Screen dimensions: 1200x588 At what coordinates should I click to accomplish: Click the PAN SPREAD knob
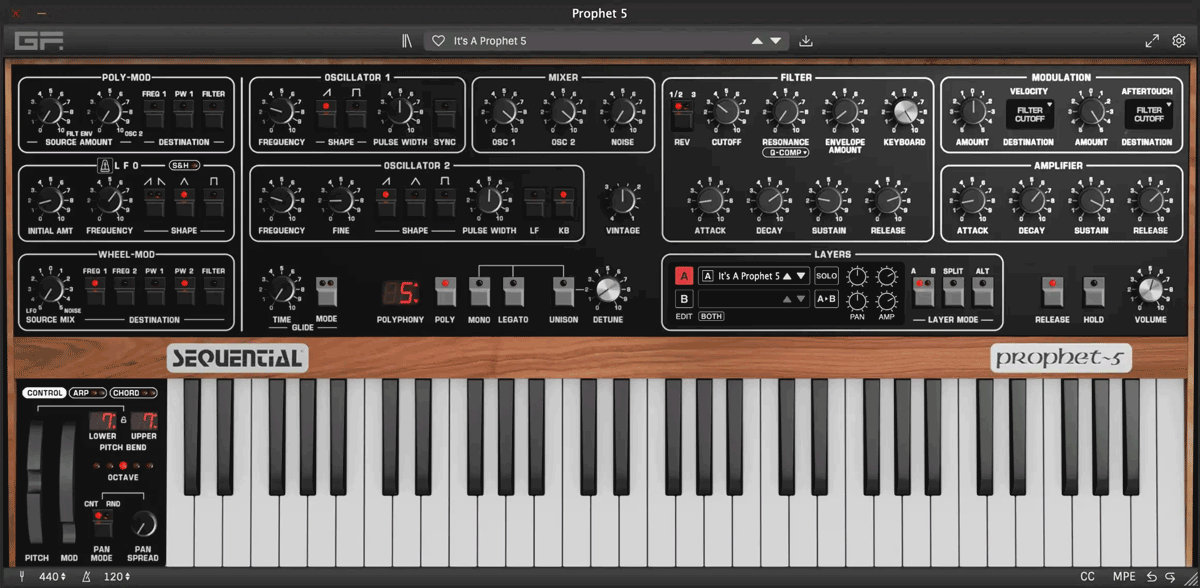(143, 522)
